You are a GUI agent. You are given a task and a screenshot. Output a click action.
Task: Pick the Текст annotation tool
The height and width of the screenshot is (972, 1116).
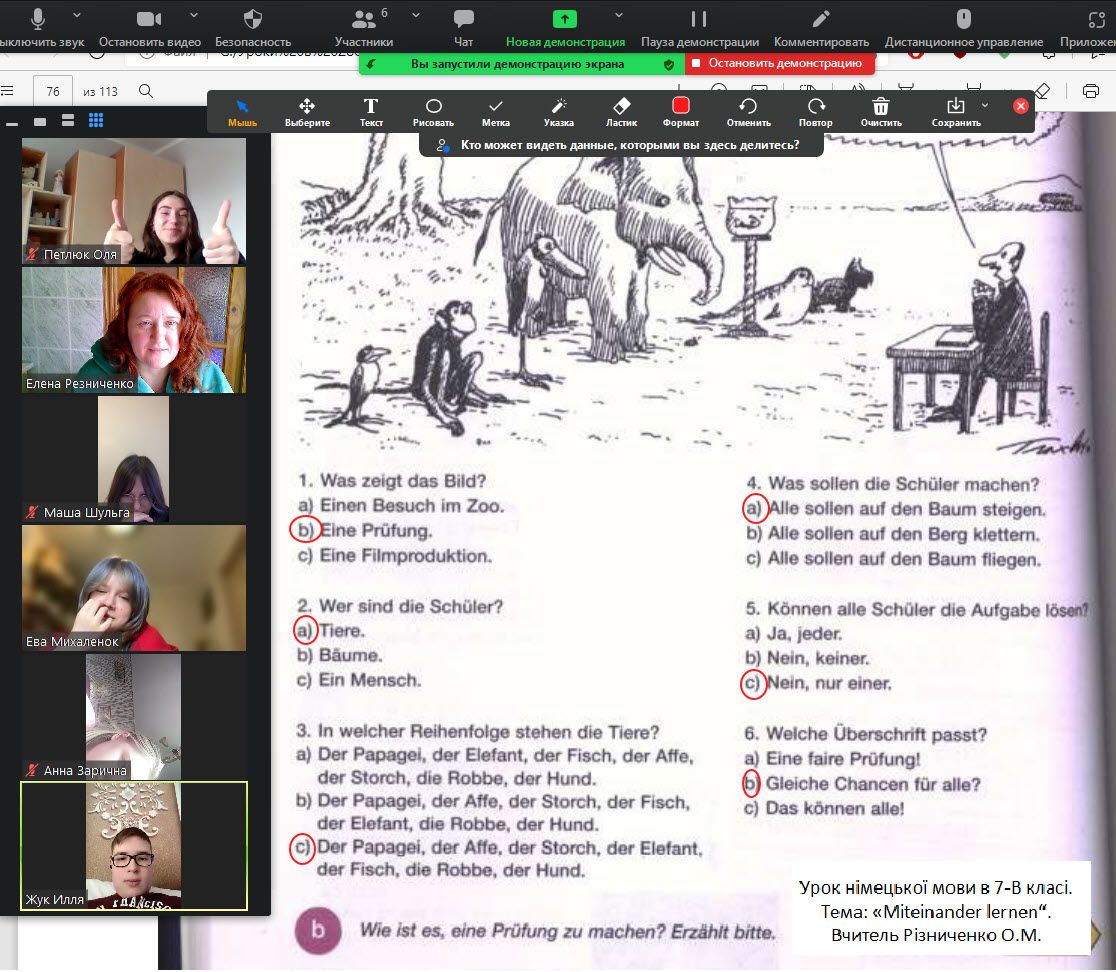pyautogui.click(x=371, y=110)
